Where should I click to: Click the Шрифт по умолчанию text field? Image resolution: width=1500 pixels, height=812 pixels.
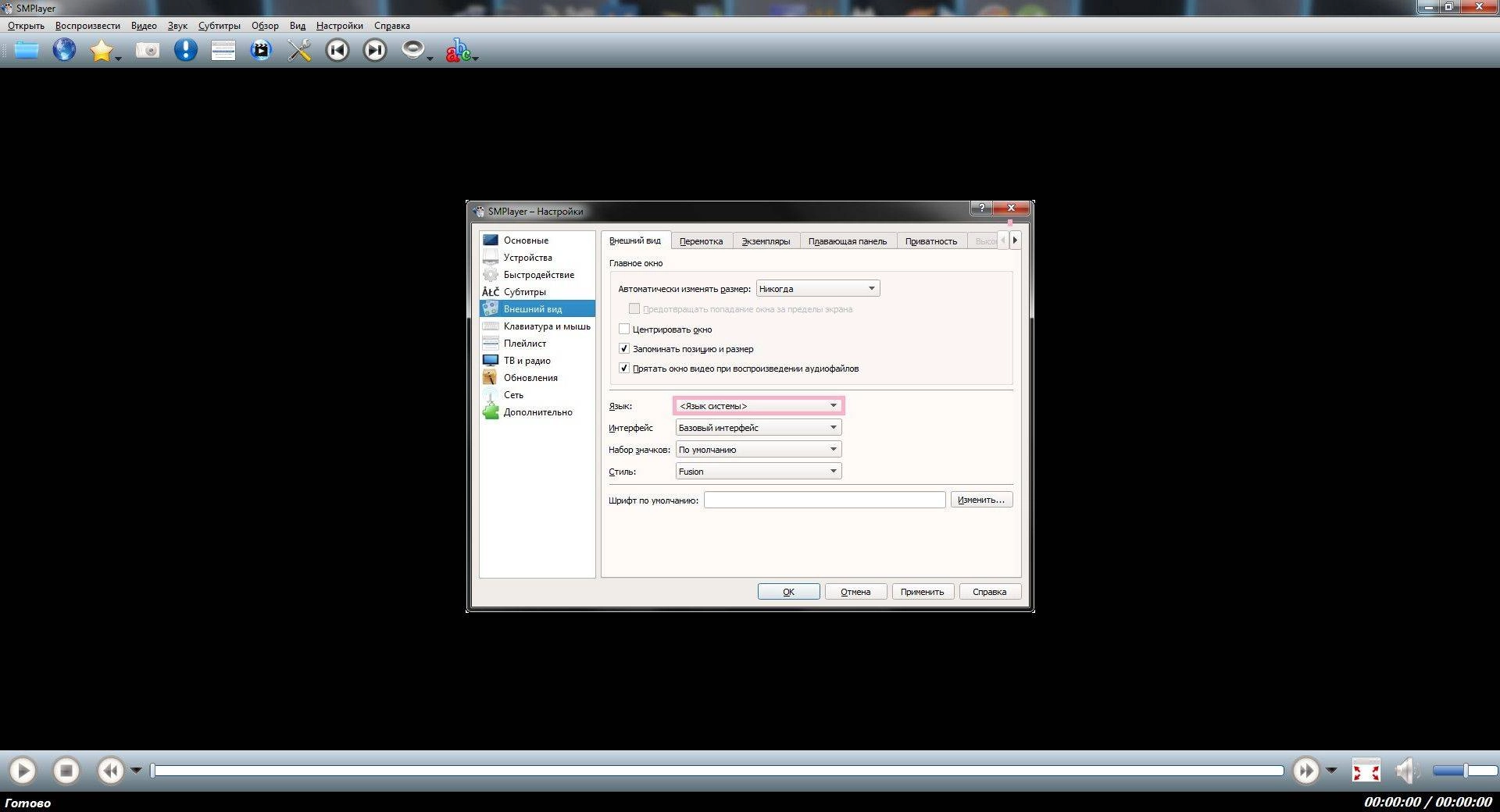(825, 500)
